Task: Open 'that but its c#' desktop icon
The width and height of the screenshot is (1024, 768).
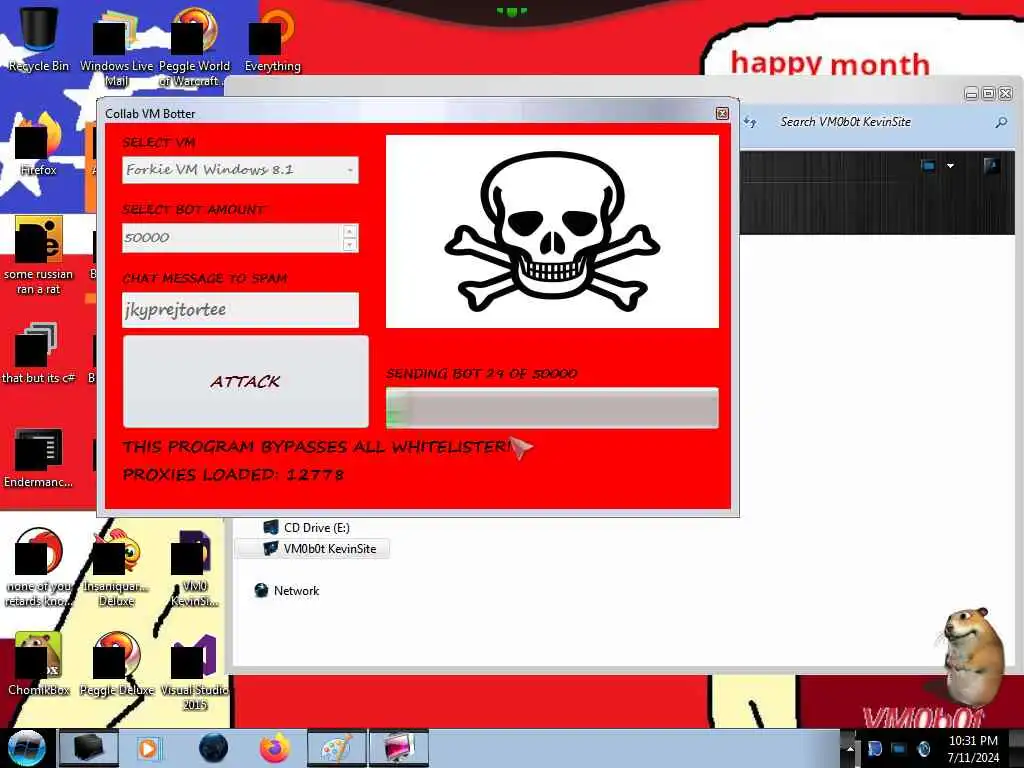Action: pyautogui.click(x=39, y=353)
